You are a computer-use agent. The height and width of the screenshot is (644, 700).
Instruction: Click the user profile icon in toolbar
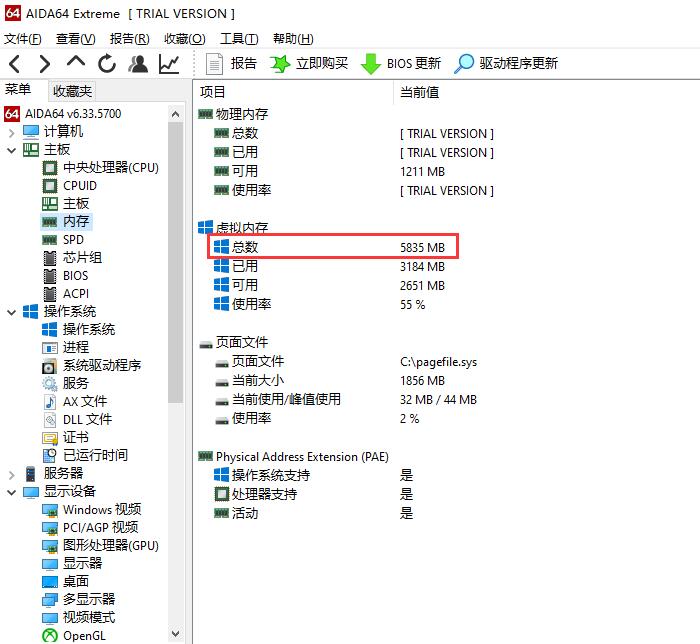pos(138,64)
